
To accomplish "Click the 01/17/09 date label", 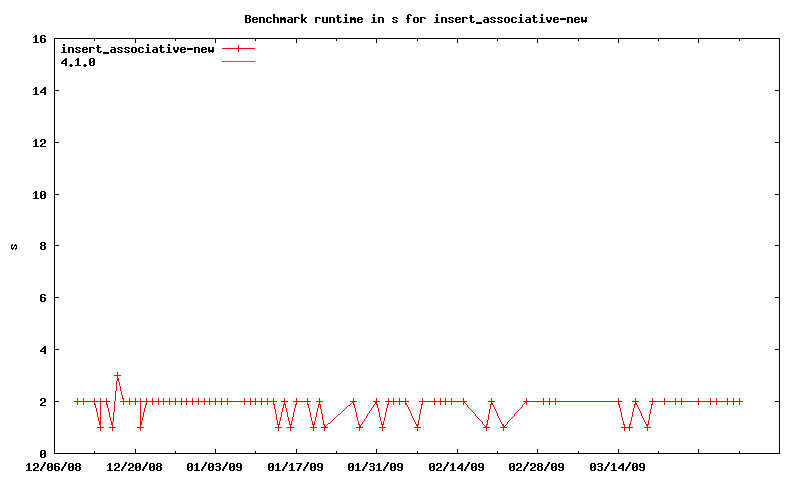I will pos(296,466).
